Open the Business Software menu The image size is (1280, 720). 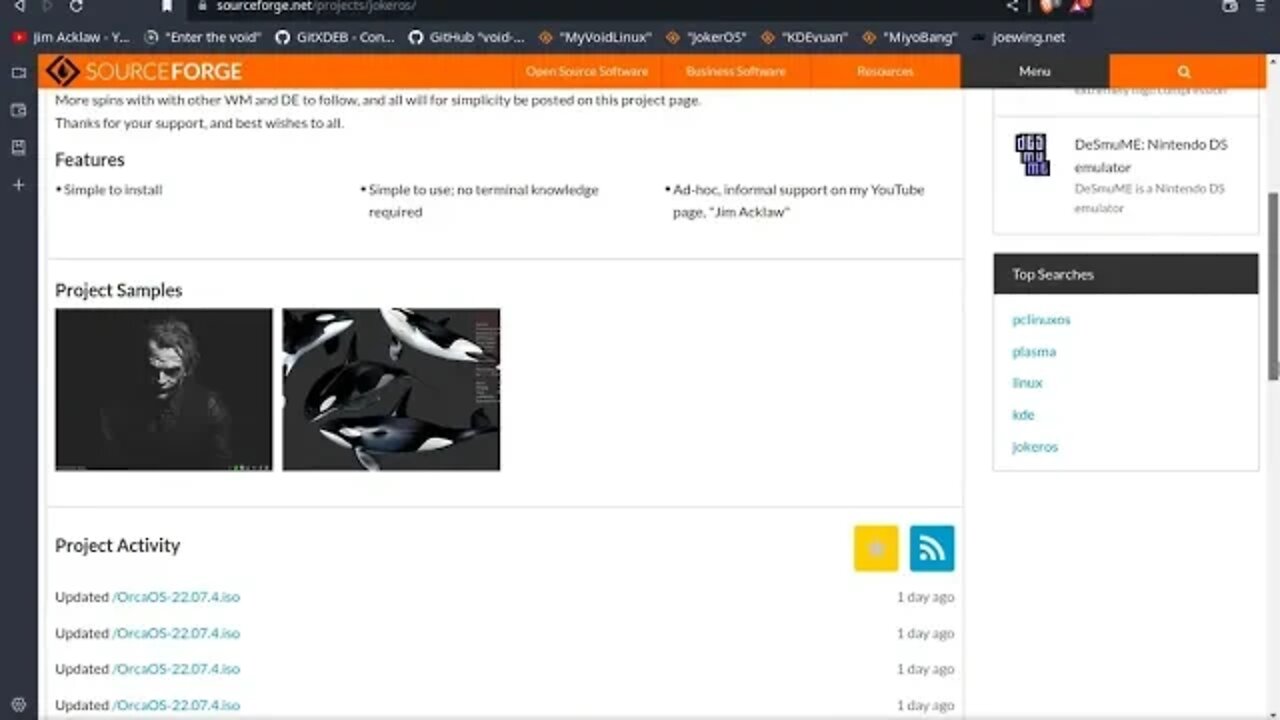736,71
